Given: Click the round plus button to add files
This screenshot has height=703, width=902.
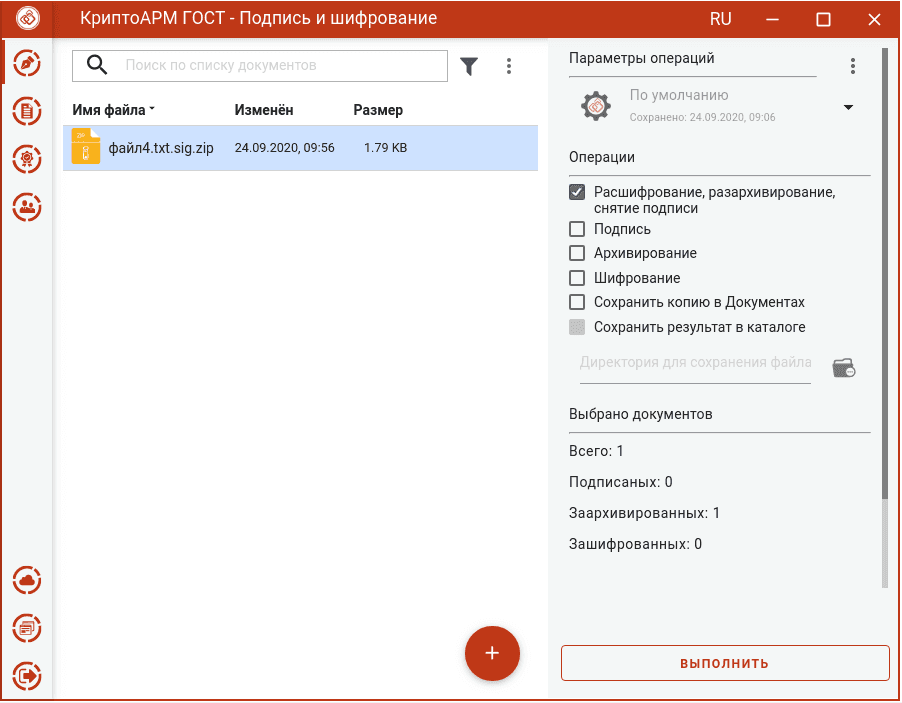Looking at the screenshot, I should (x=492, y=653).
